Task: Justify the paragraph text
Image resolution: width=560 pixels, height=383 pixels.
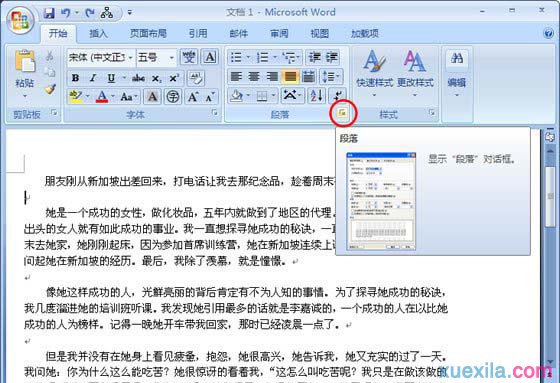Action: point(290,76)
